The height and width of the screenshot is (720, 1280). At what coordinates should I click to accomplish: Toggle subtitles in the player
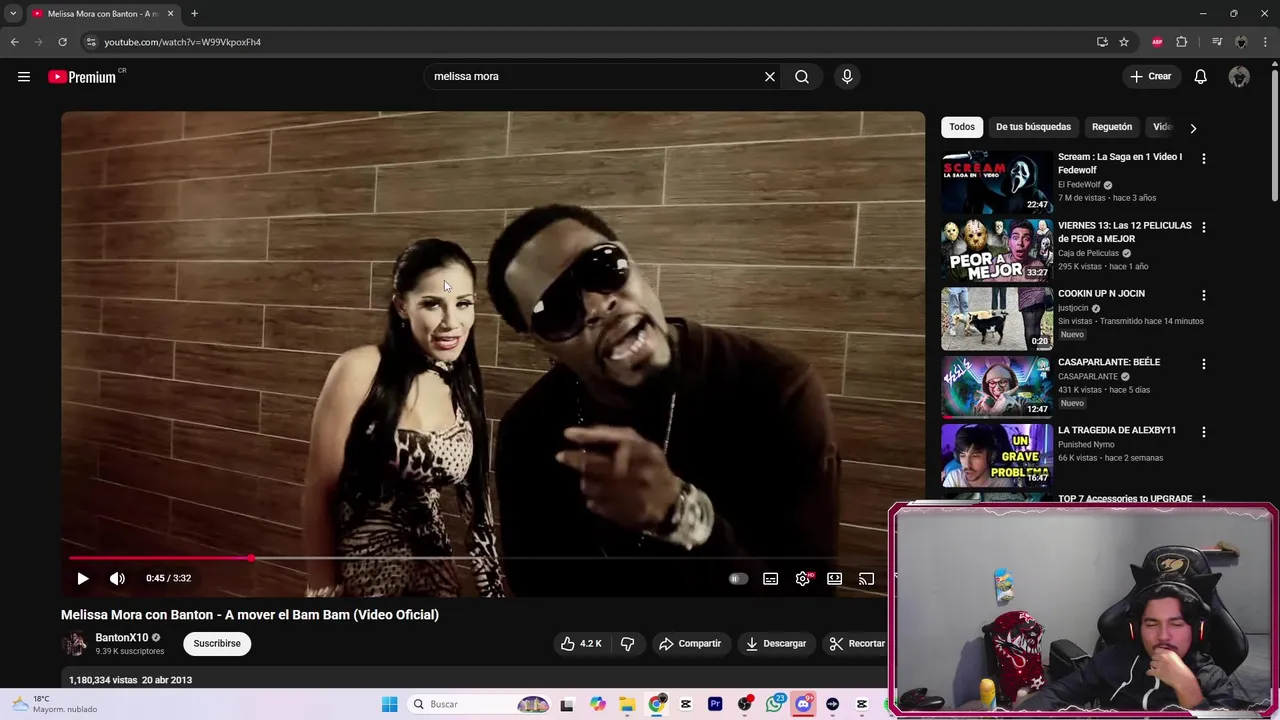771,578
